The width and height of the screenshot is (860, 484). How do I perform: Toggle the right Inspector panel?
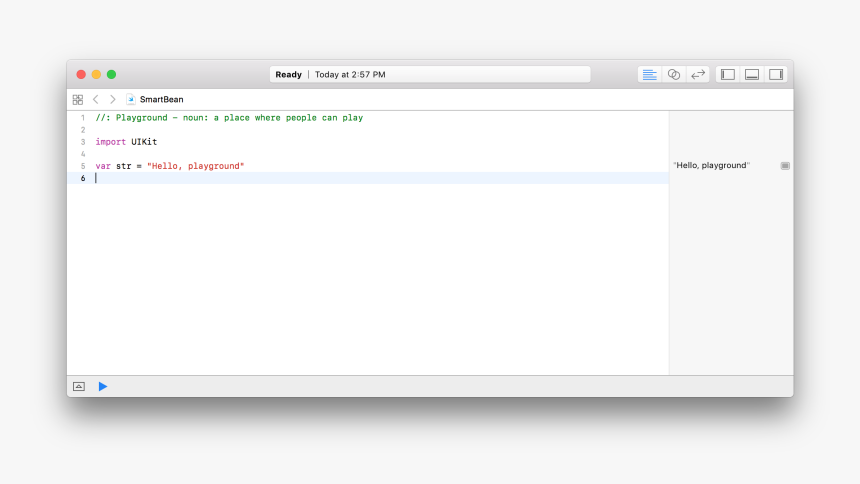[776, 74]
